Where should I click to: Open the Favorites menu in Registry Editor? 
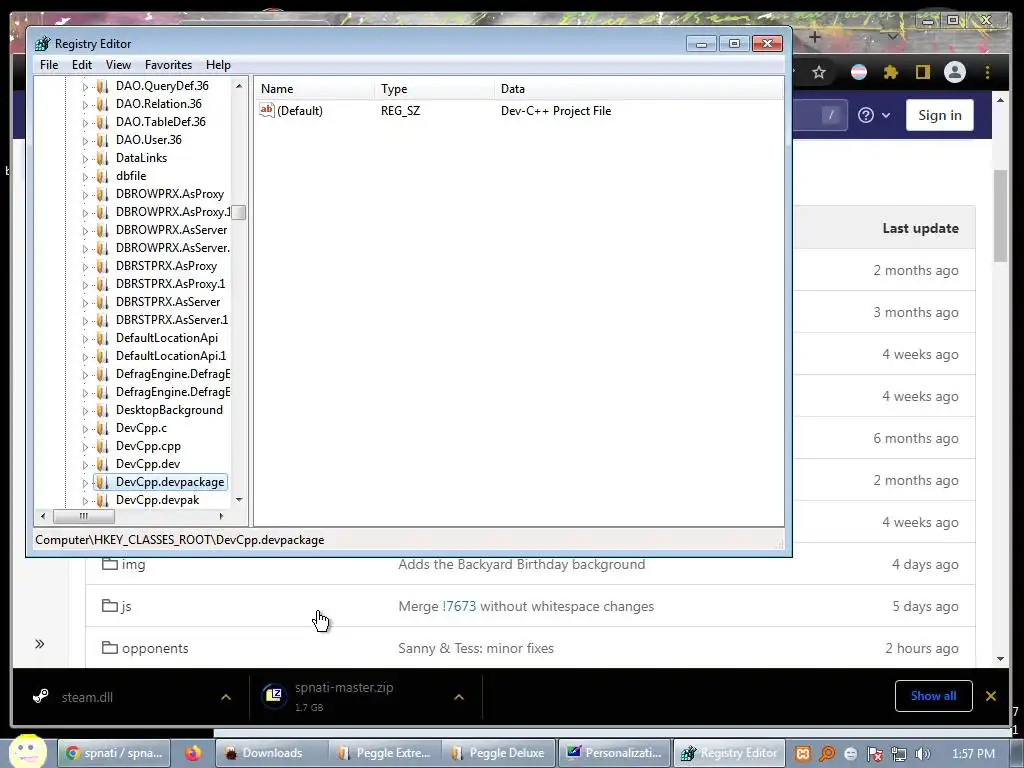(168, 65)
